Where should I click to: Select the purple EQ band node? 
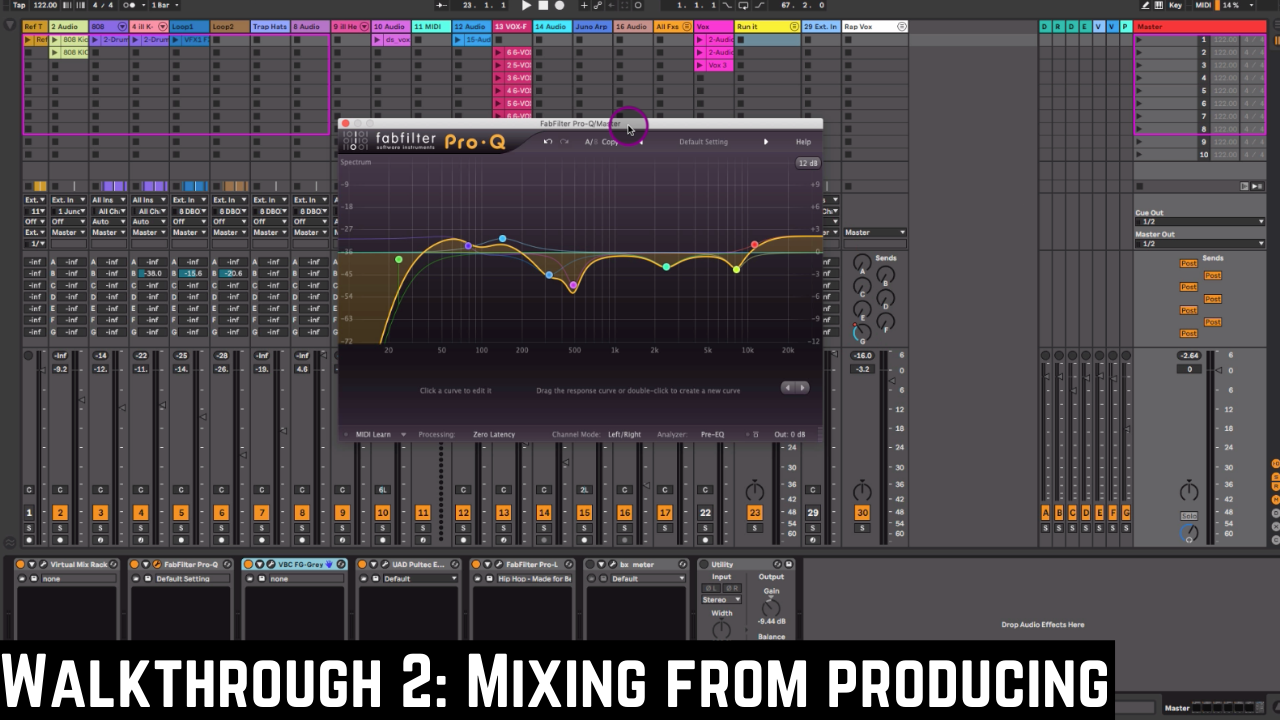(468, 246)
